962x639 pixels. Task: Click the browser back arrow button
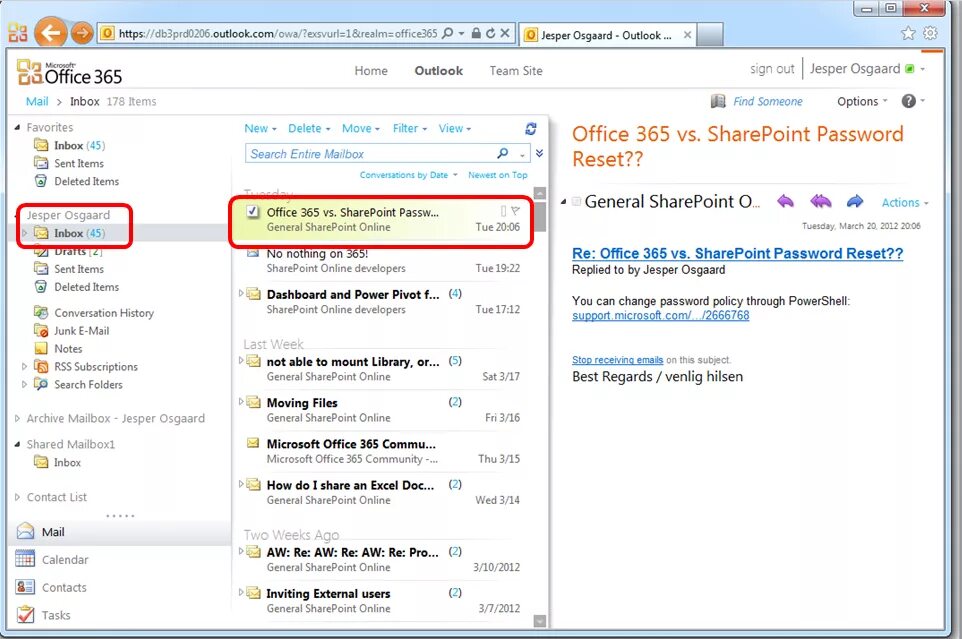pos(50,33)
